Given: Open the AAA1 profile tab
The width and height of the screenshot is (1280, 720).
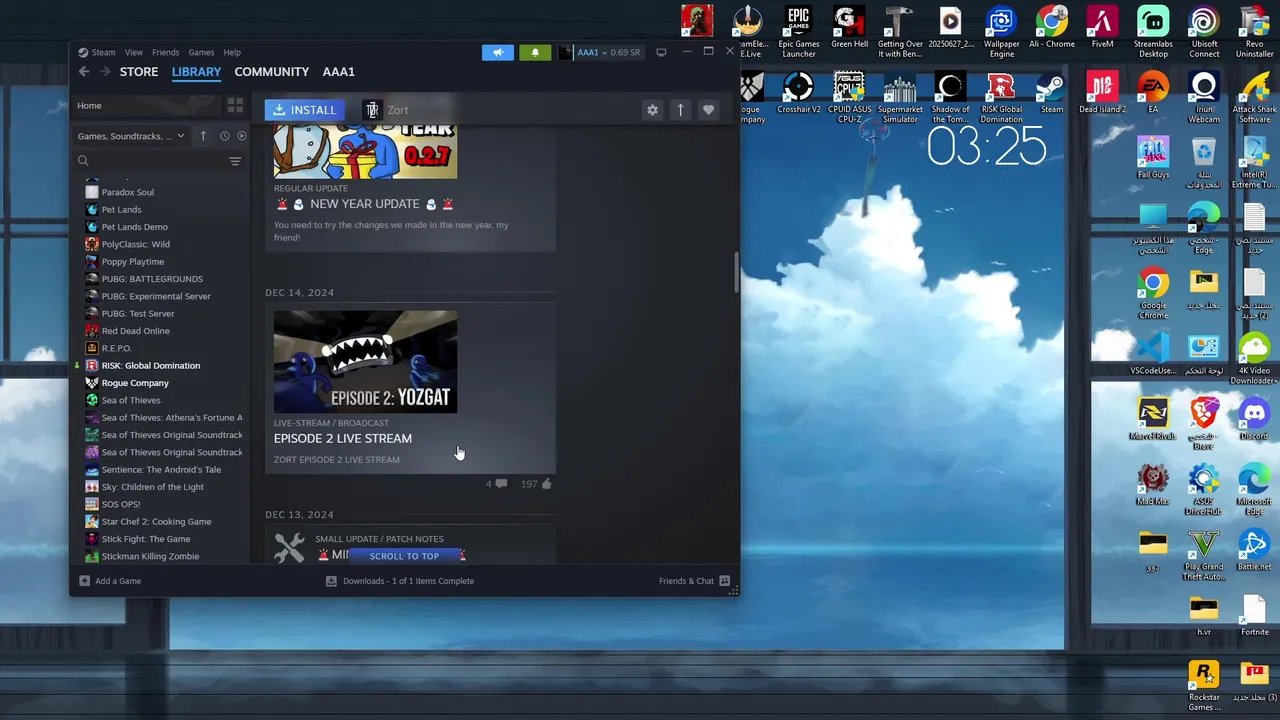Looking at the screenshot, I should [x=339, y=72].
